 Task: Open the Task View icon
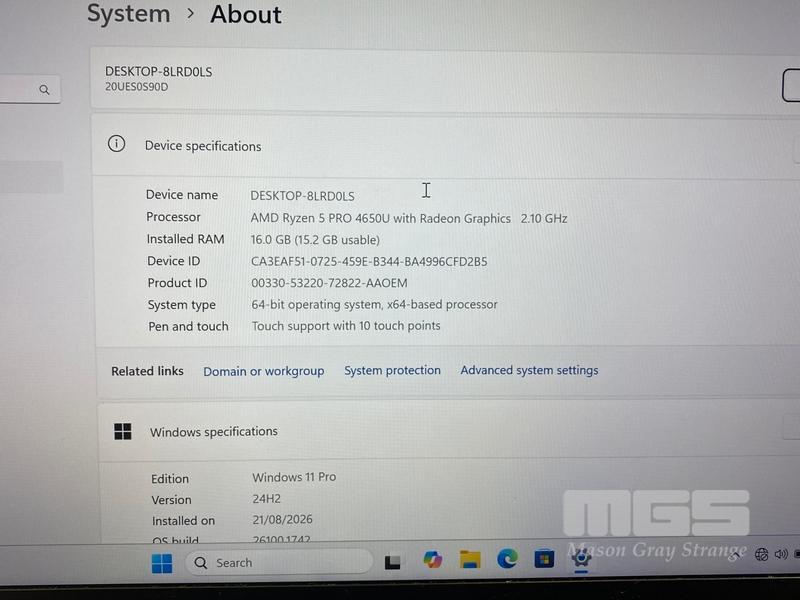click(x=392, y=561)
